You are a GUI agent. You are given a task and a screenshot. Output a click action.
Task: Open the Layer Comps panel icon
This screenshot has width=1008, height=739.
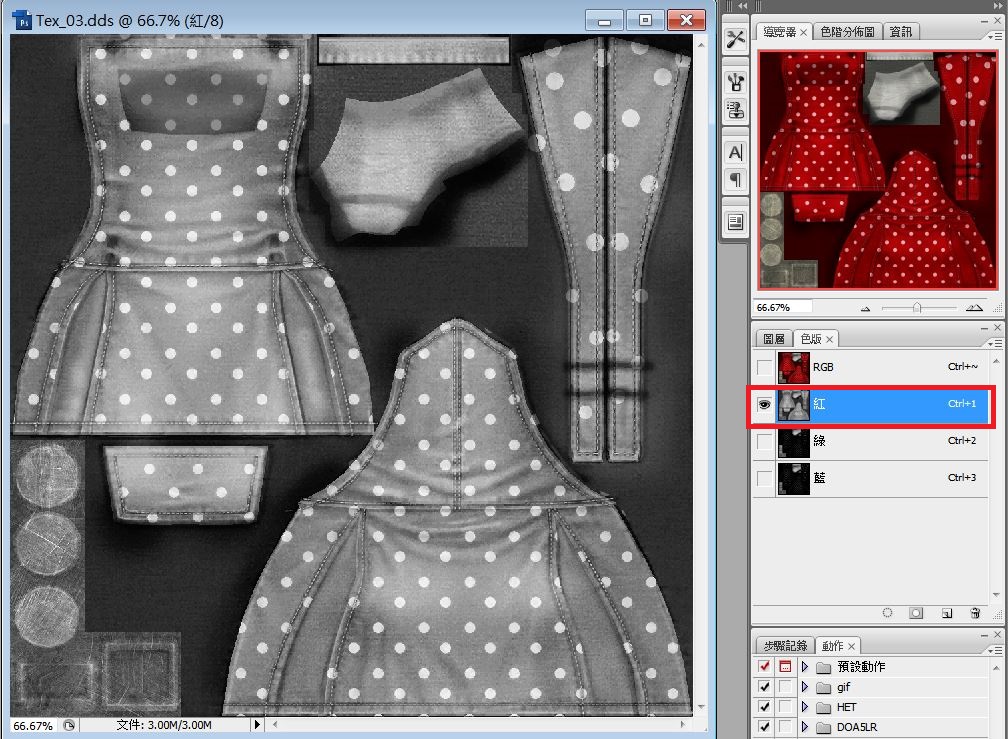click(735, 222)
